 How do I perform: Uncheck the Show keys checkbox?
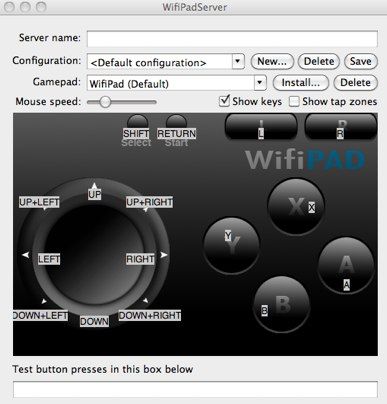click(225, 101)
